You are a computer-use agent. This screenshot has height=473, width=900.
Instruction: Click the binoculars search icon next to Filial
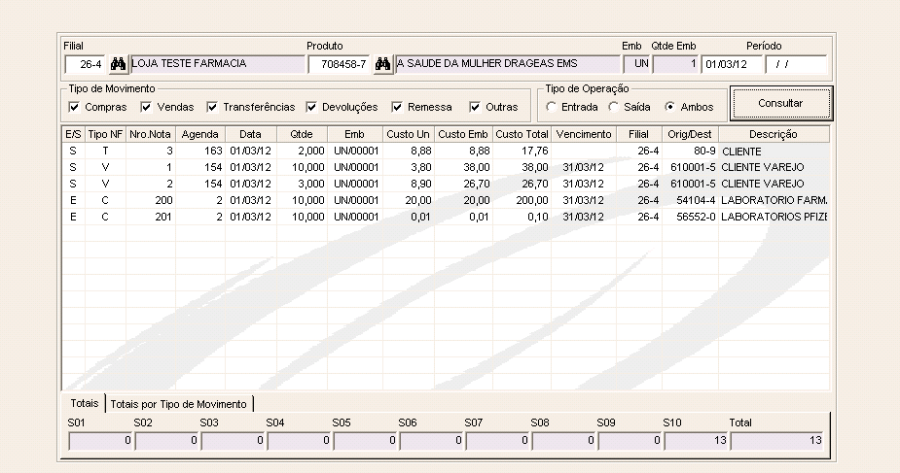point(118,65)
